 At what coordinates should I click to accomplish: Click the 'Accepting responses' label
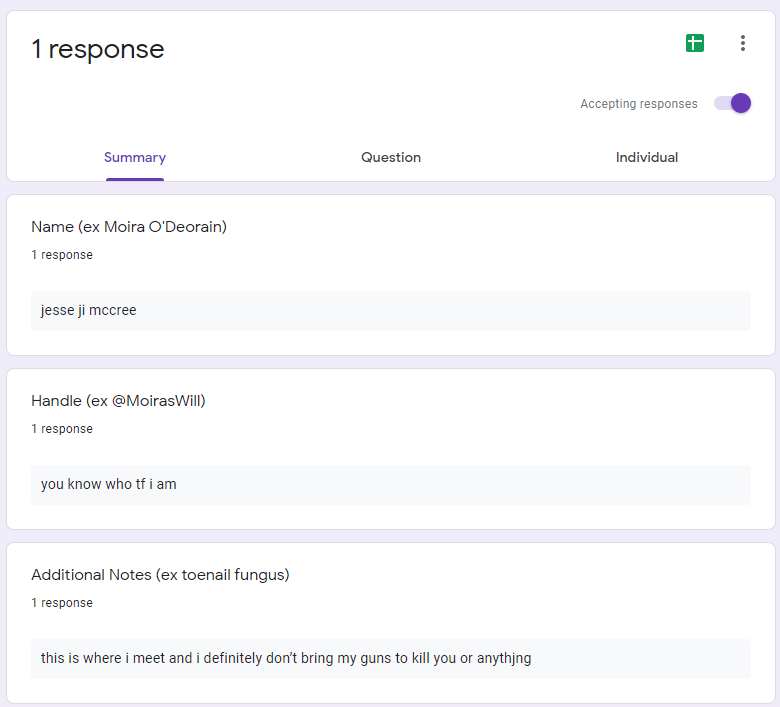click(639, 103)
